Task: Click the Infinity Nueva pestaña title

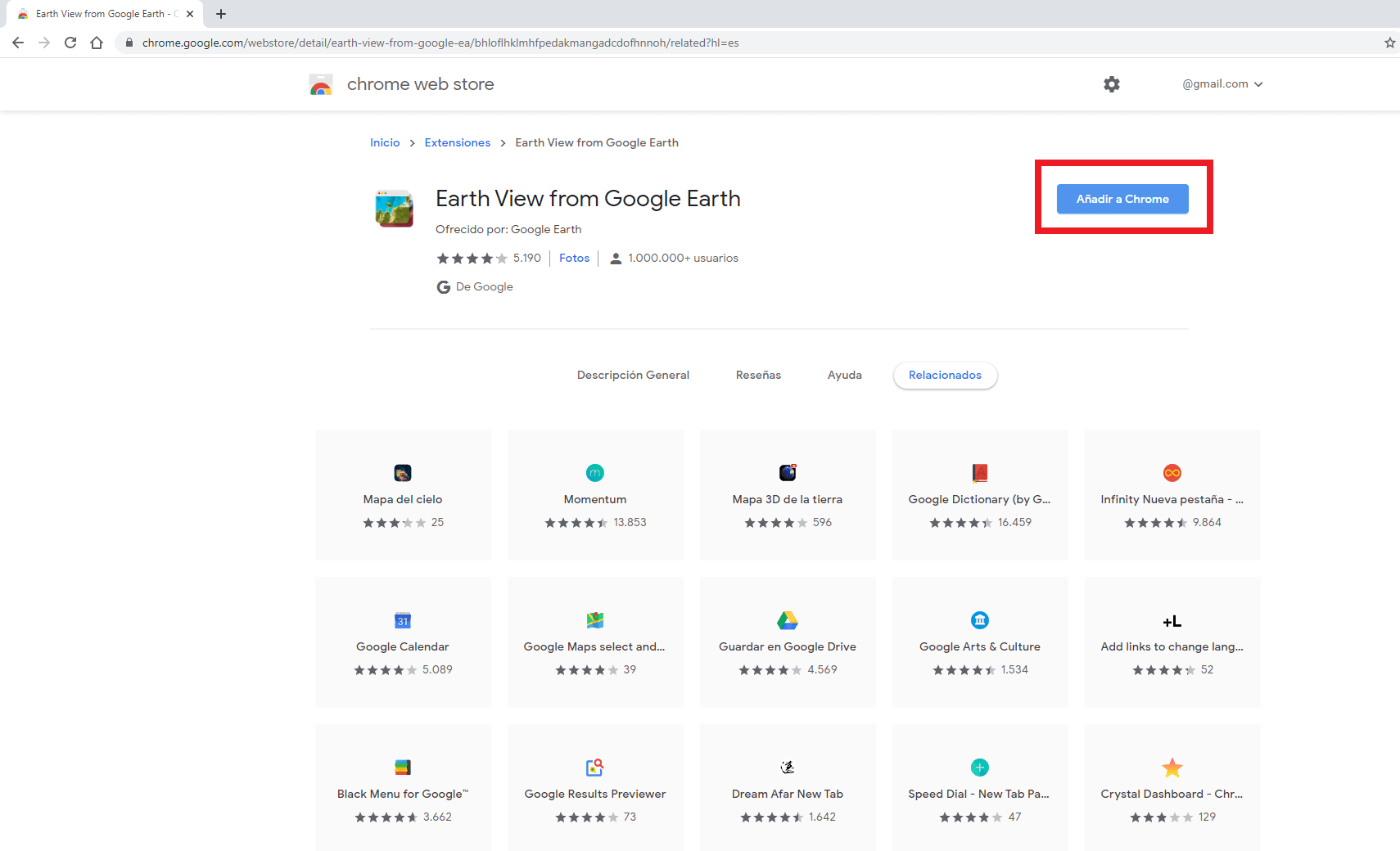Action: point(1172,499)
